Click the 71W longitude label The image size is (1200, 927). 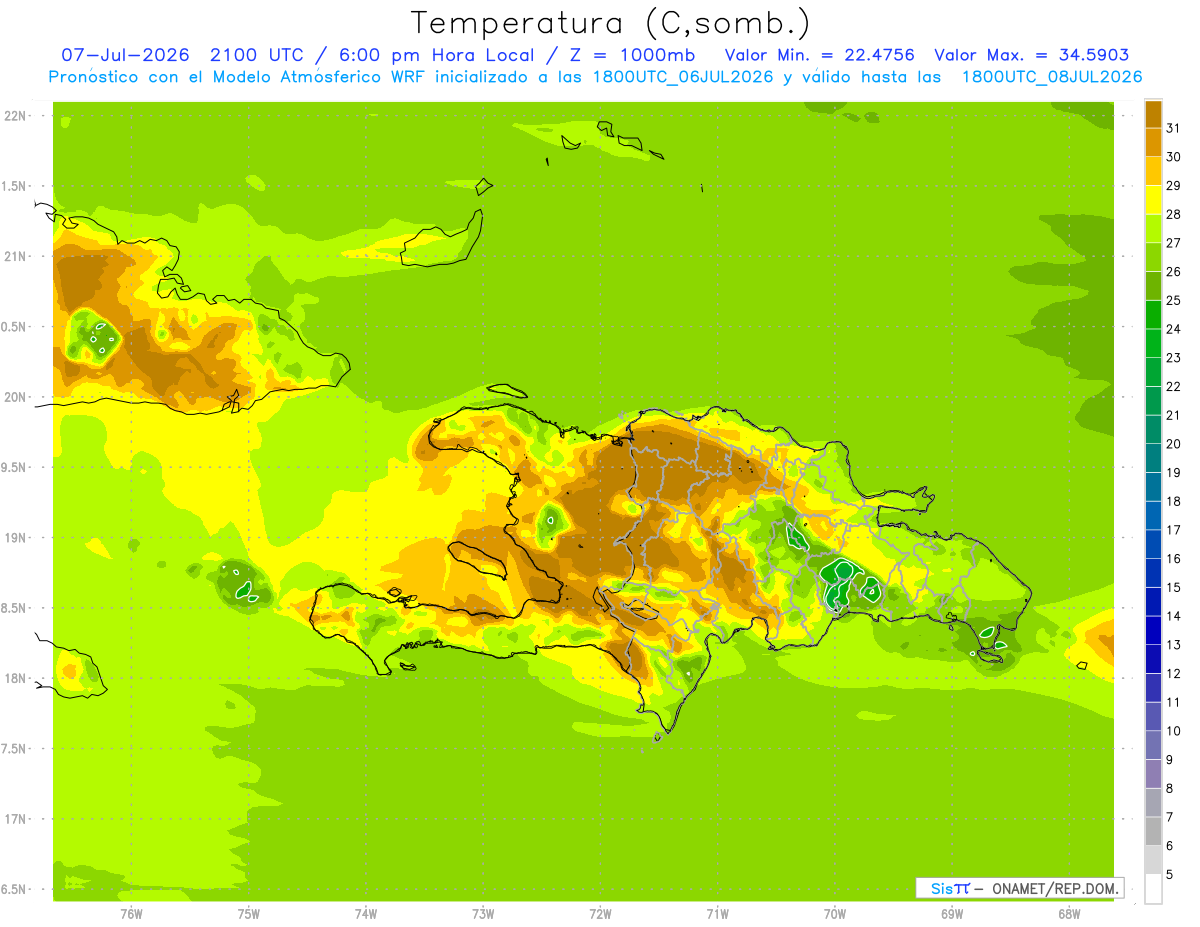pos(717,913)
